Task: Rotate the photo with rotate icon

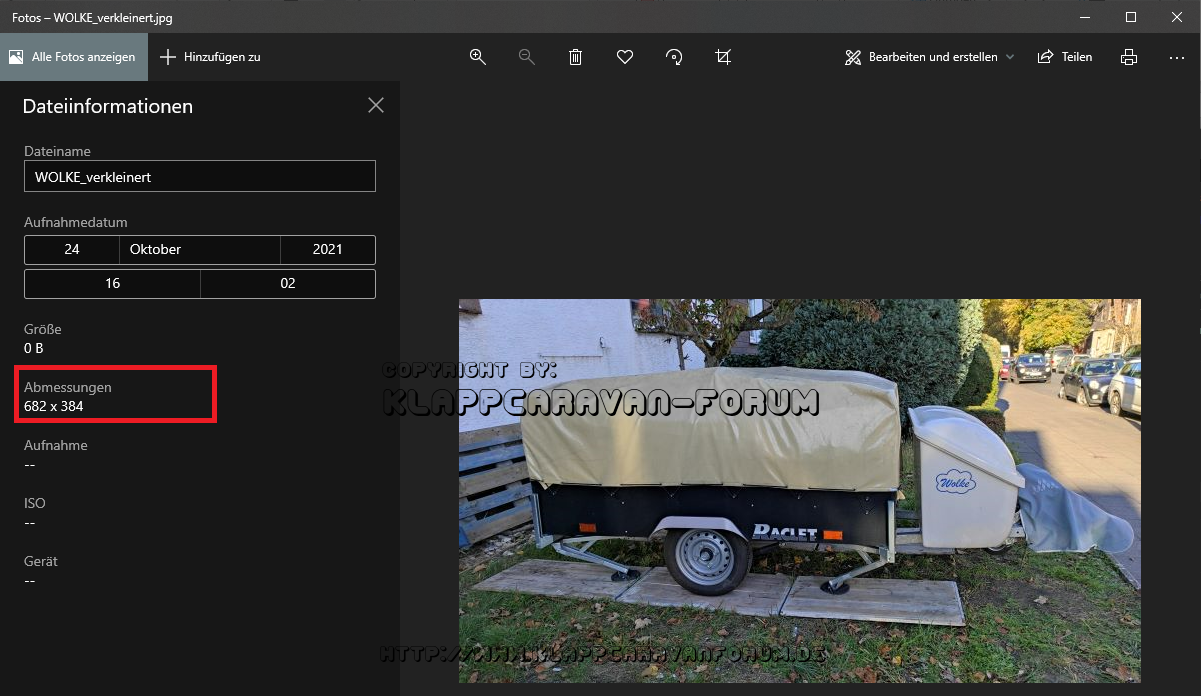Action: click(674, 57)
